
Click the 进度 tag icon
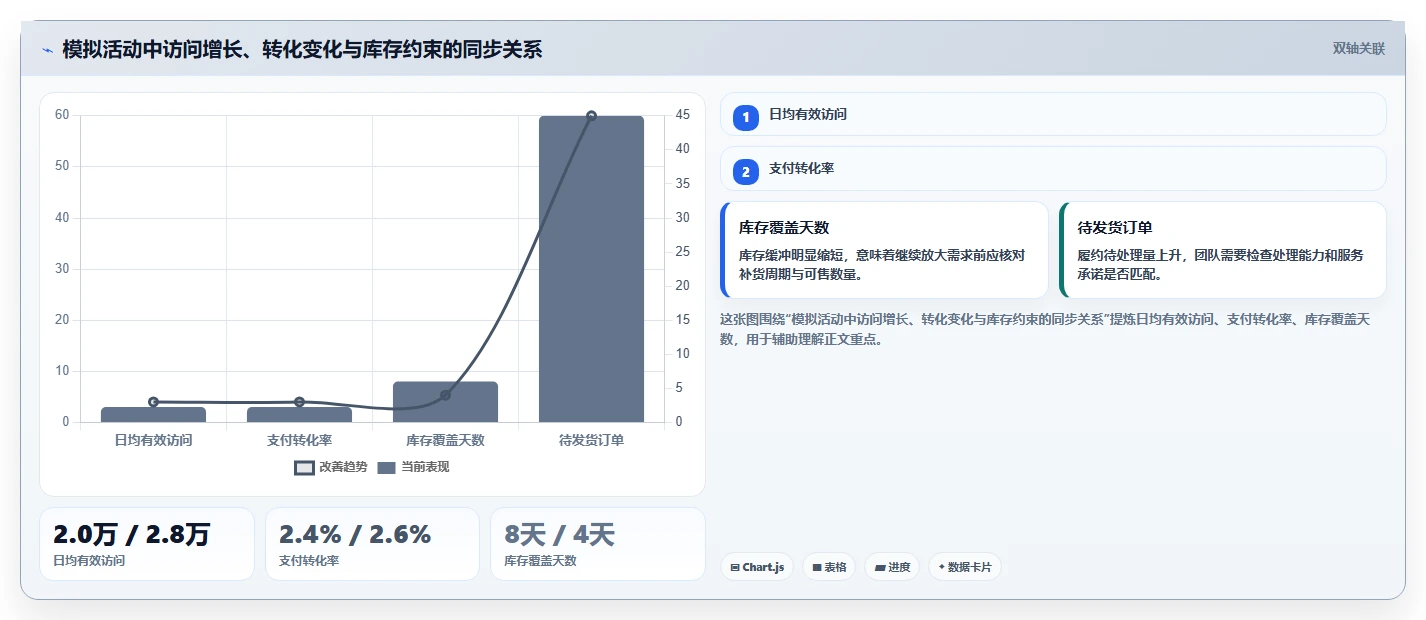pyautogui.click(x=879, y=568)
